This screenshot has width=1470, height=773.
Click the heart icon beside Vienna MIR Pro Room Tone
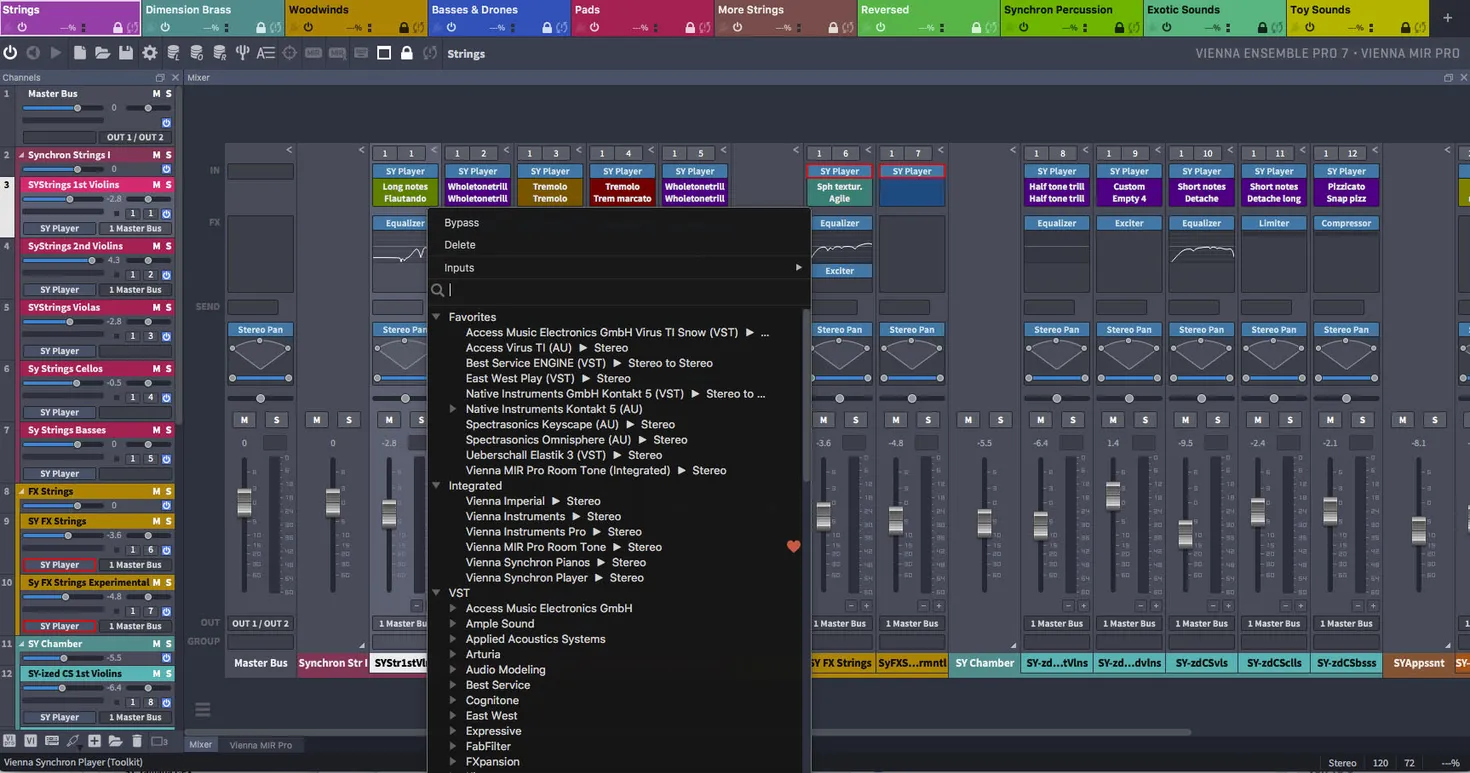pos(794,547)
